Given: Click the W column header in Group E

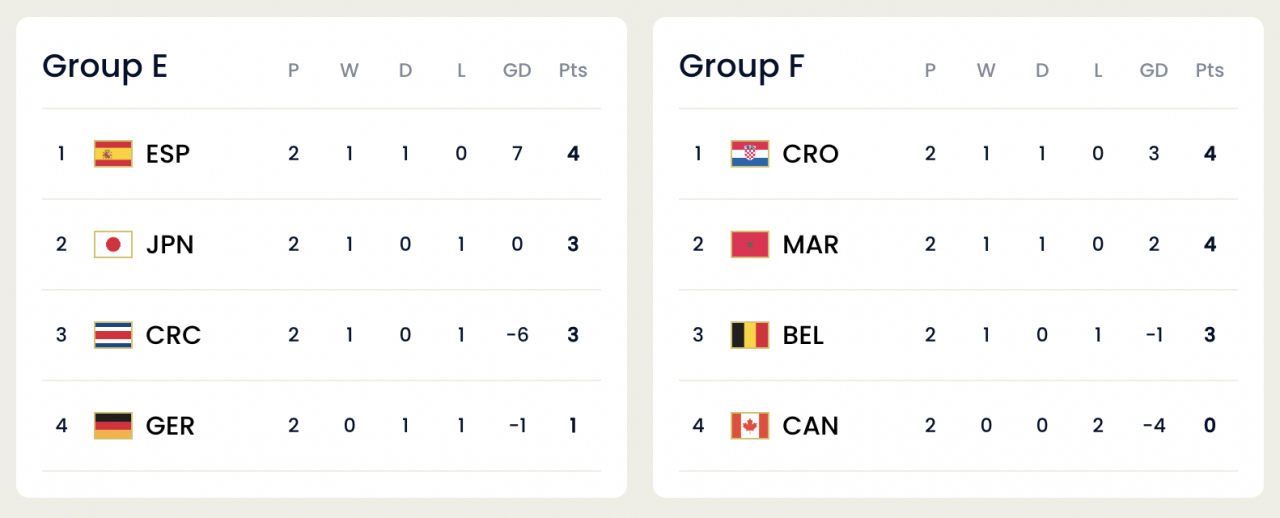Looking at the screenshot, I should pyautogui.click(x=349, y=71).
